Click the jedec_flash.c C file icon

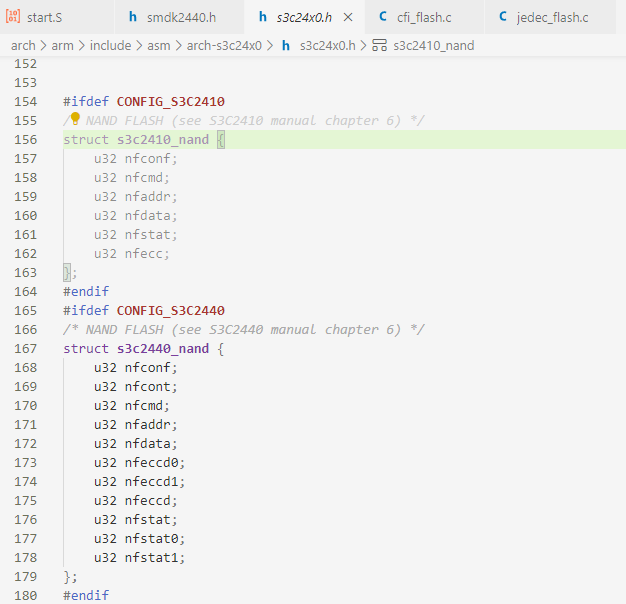503,17
